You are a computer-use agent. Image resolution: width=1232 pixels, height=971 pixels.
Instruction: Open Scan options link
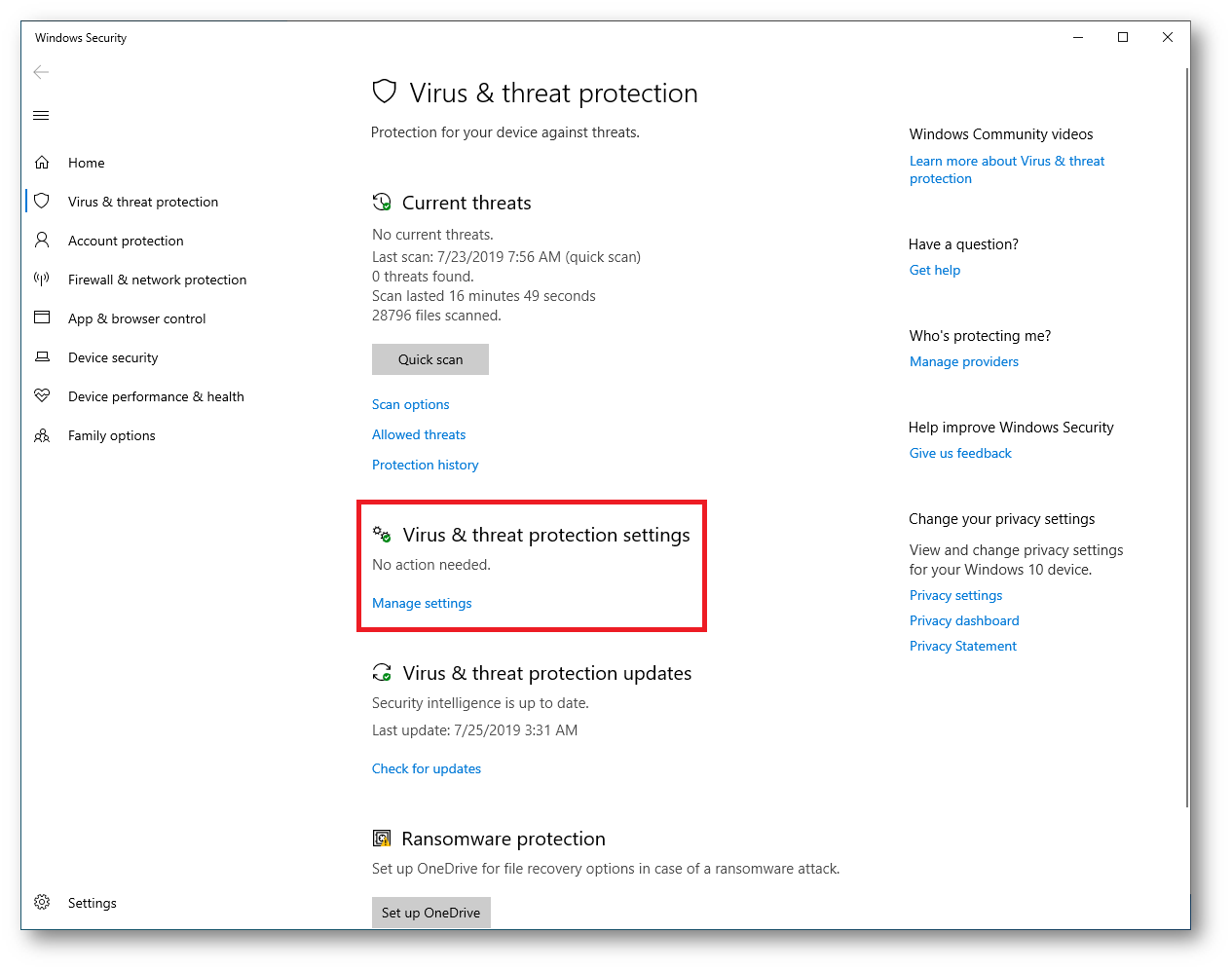(x=411, y=404)
